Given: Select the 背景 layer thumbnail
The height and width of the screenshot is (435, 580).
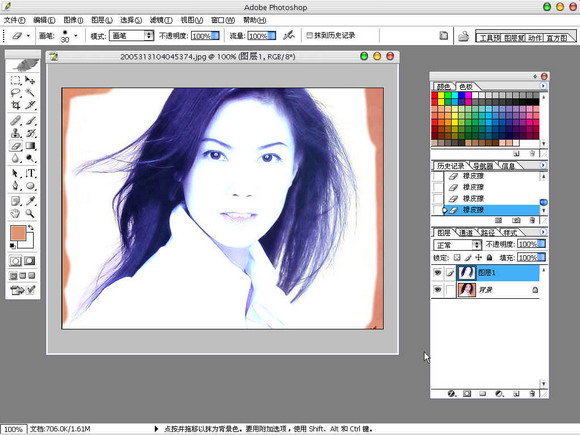Looking at the screenshot, I should click(466, 290).
